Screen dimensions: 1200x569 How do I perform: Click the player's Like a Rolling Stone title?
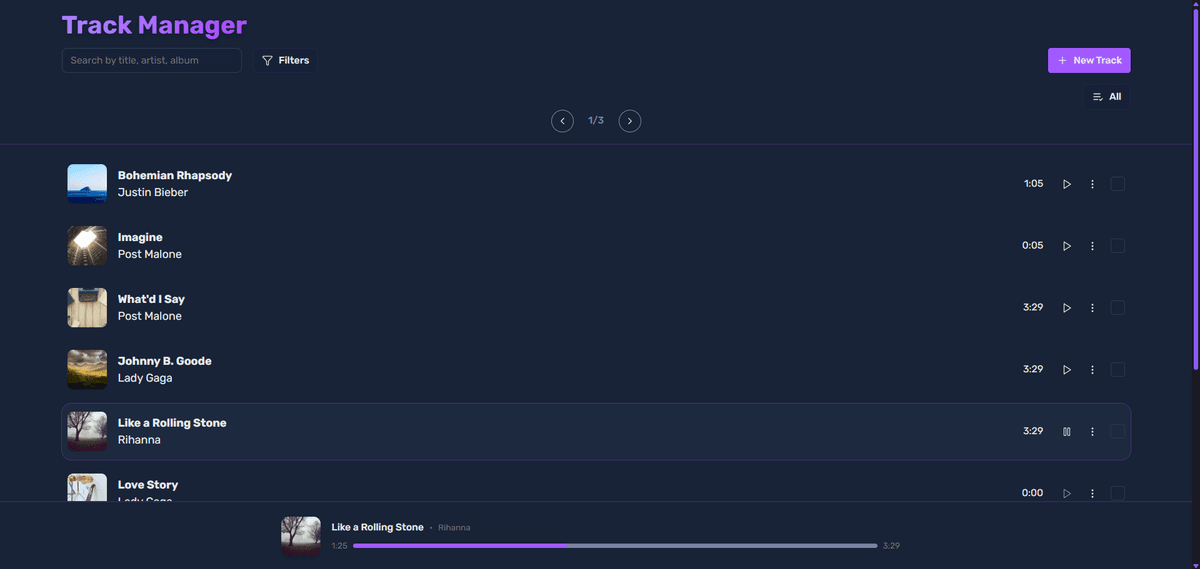[x=378, y=527]
